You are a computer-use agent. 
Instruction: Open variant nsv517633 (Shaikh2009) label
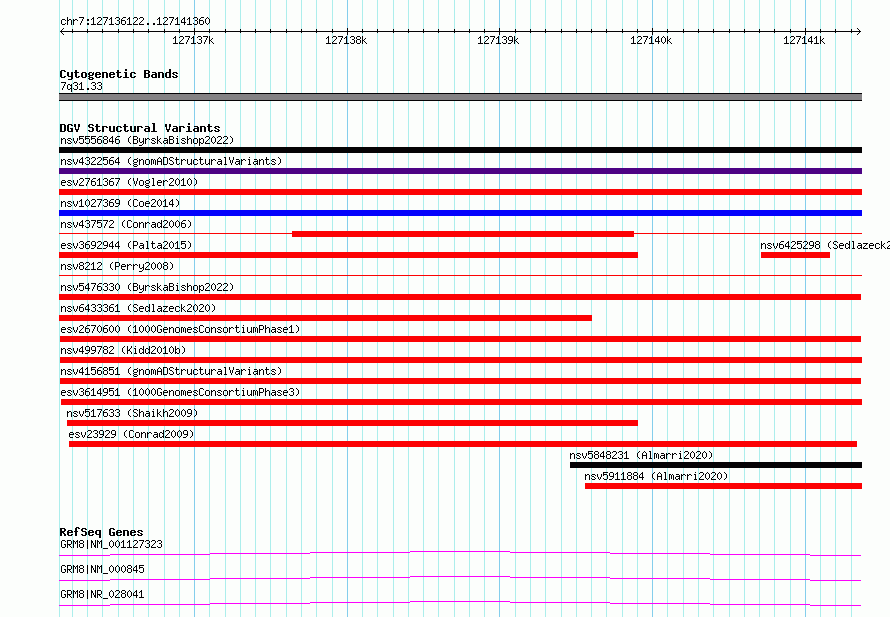[x=132, y=413]
